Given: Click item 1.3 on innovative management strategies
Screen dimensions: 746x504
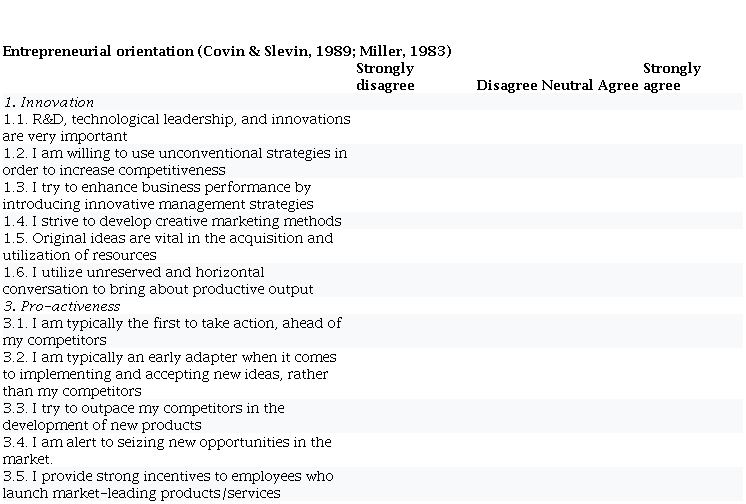Looking at the screenshot, I should (x=158, y=195).
